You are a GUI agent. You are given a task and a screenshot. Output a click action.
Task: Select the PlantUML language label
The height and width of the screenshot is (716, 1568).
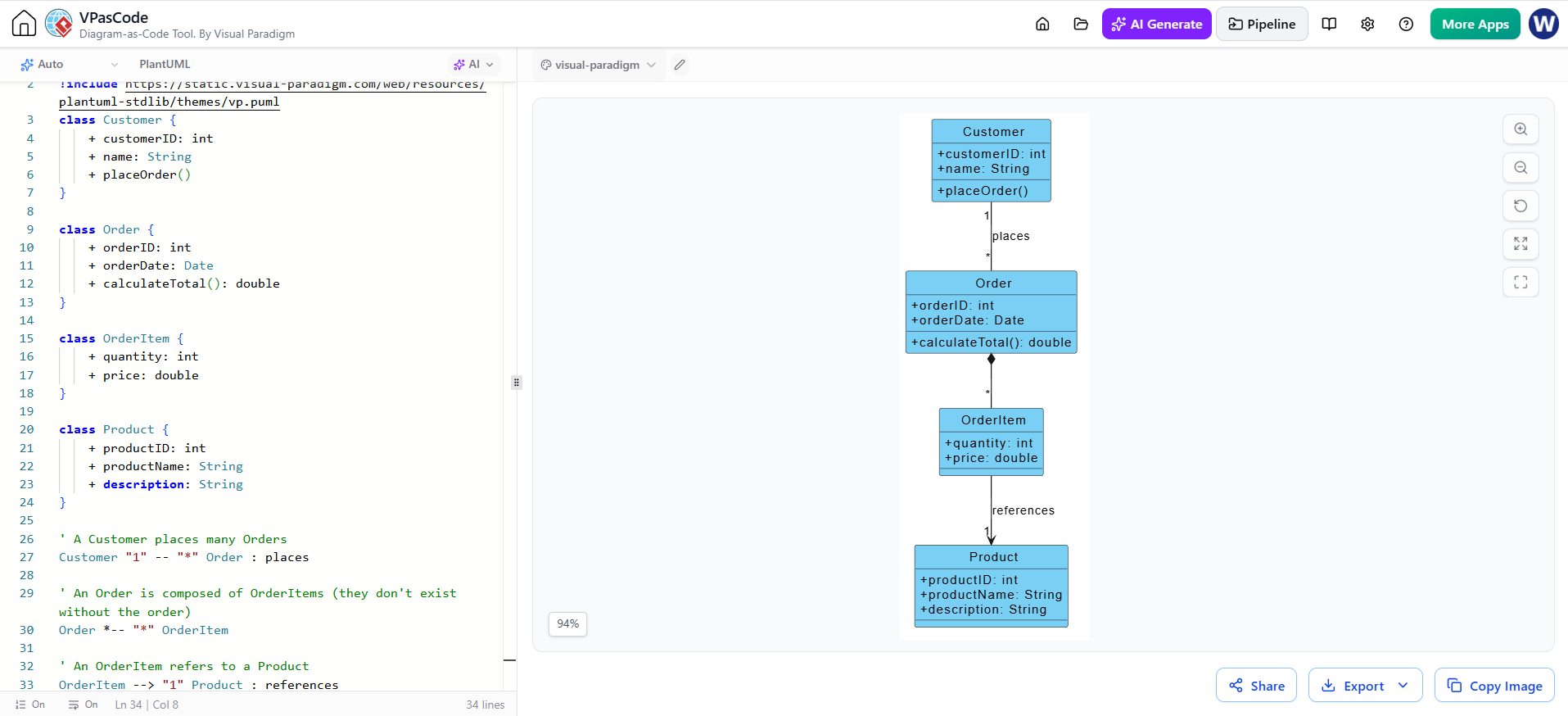pyautogui.click(x=165, y=64)
